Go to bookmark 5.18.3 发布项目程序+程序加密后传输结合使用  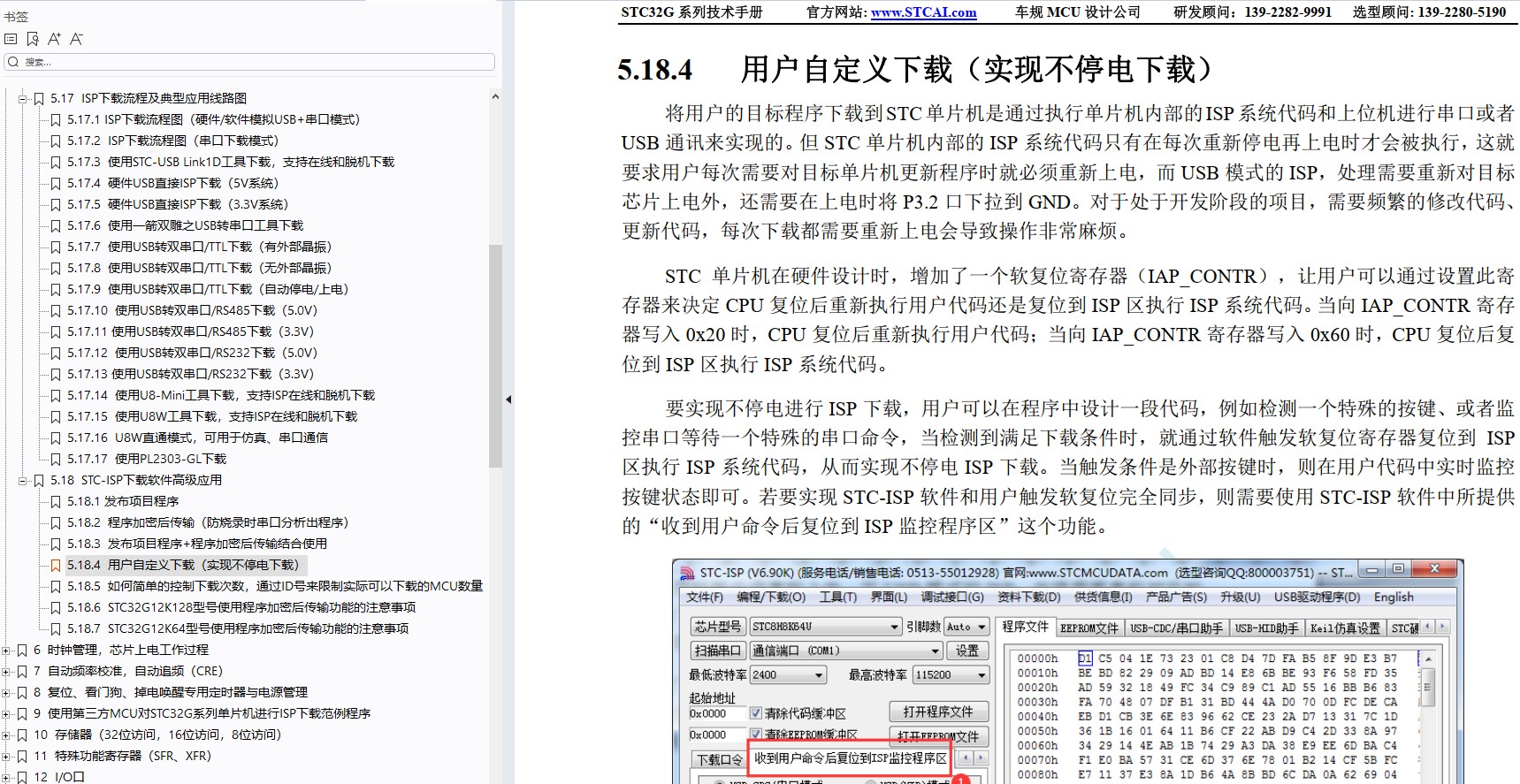(197, 544)
